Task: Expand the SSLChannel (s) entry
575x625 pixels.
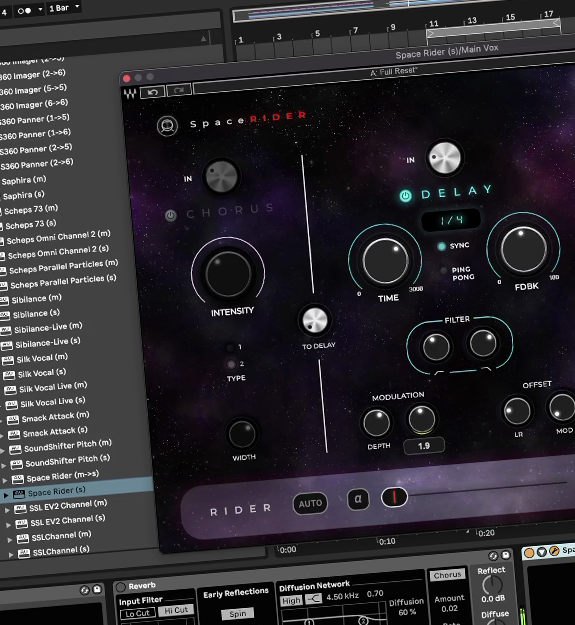Action: point(11,555)
